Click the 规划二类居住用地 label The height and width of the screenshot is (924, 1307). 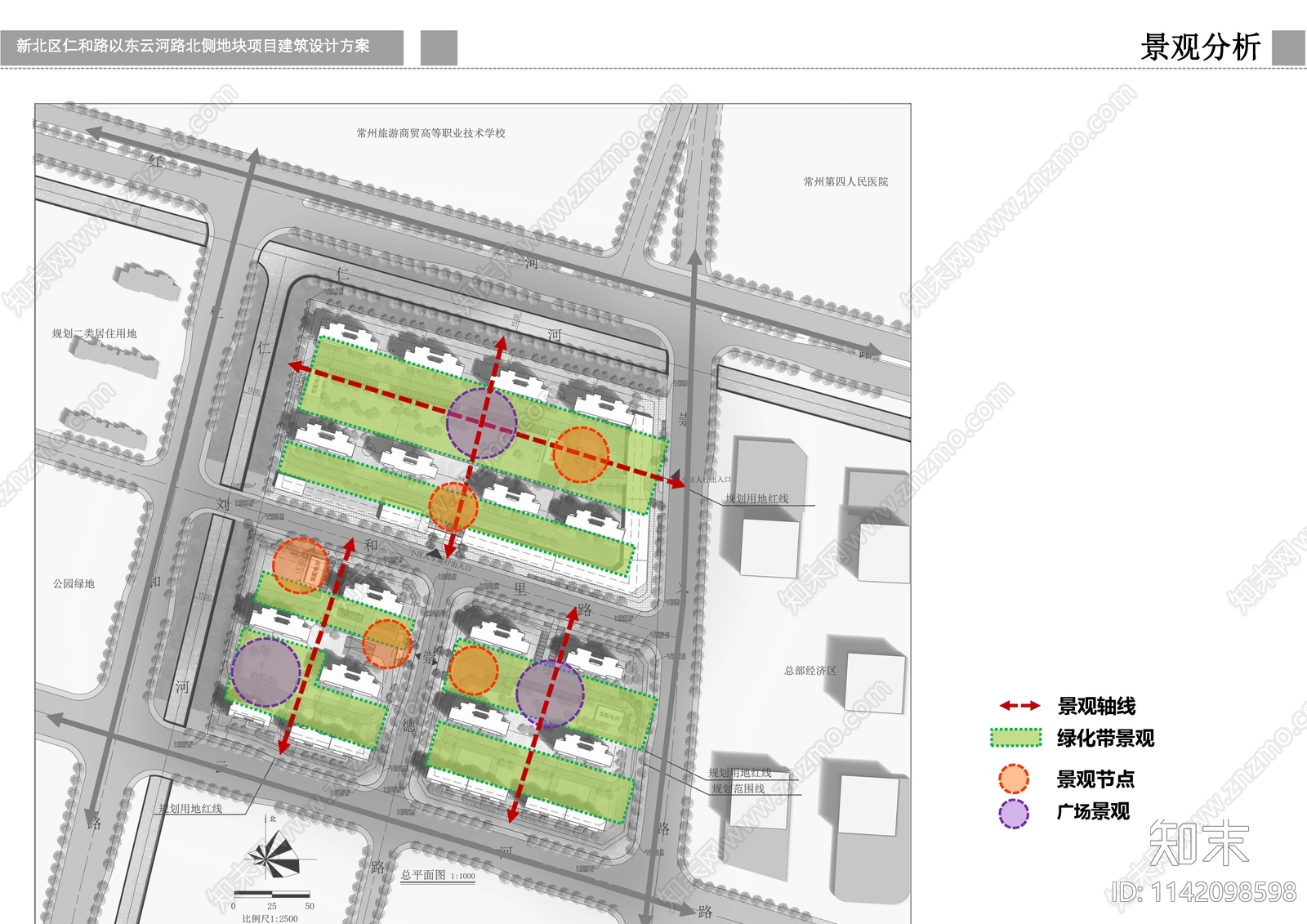pyautogui.click(x=94, y=333)
